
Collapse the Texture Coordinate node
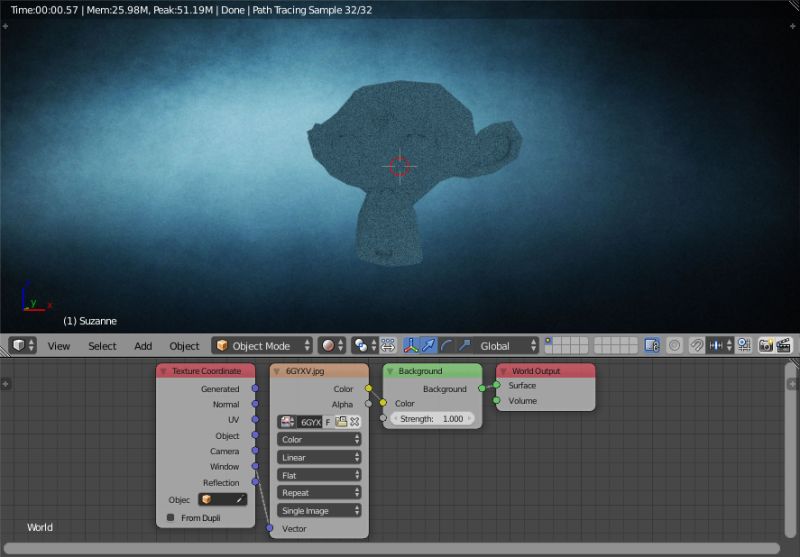pyautogui.click(x=163, y=371)
